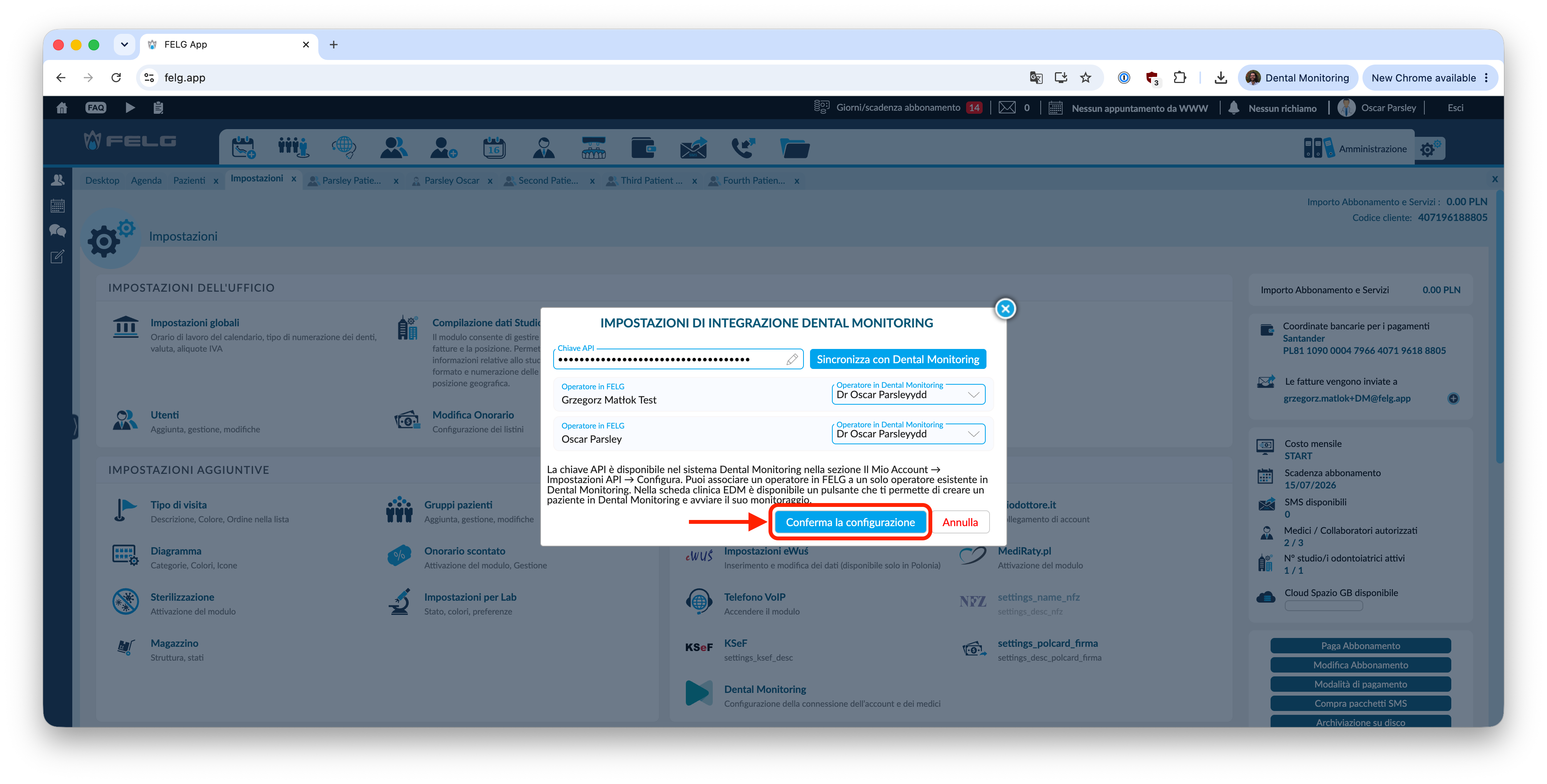Screen dimensions: 1547x784
Task: Click the Paga Abbonamento button
Action: pyautogui.click(x=1360, y=645)
